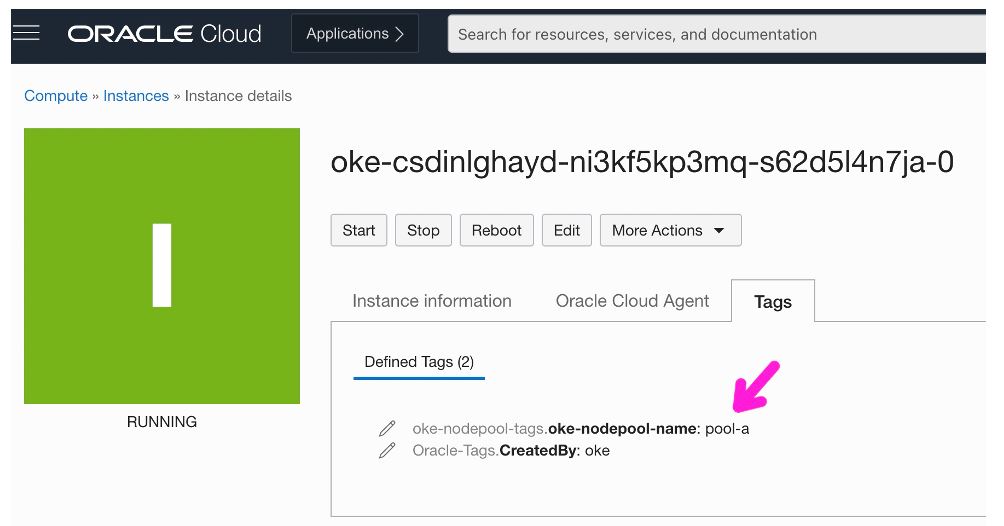Click the Instance details breadcrumb text

238,96
